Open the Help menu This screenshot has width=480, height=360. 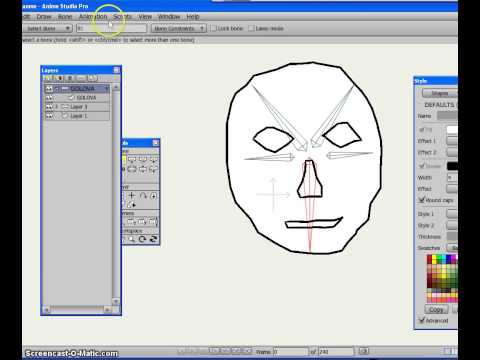(193, 17)
